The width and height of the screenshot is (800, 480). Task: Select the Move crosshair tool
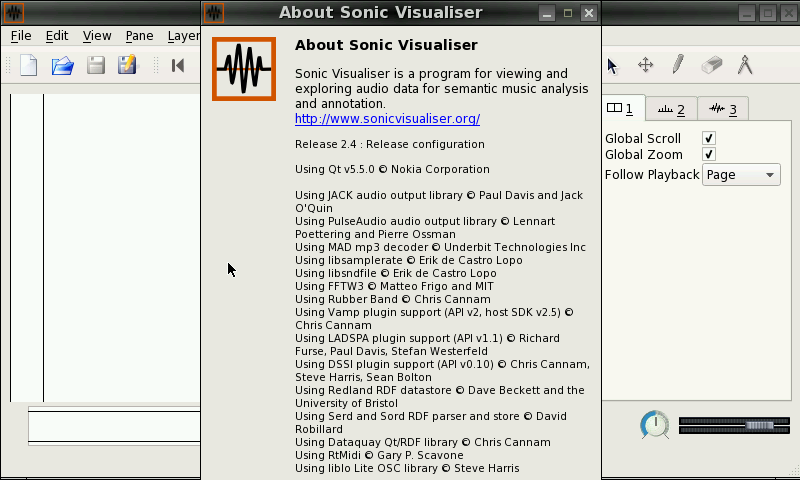point(645,65)
